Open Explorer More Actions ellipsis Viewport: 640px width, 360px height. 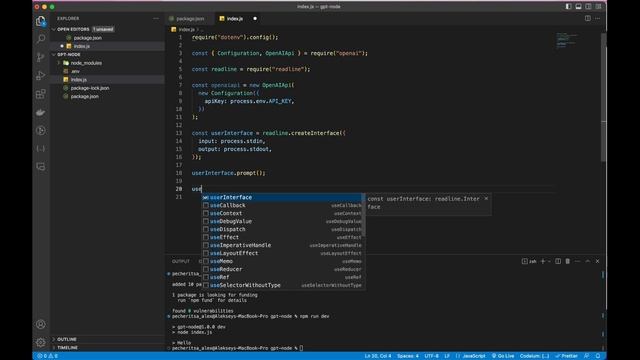click(156, 18)
